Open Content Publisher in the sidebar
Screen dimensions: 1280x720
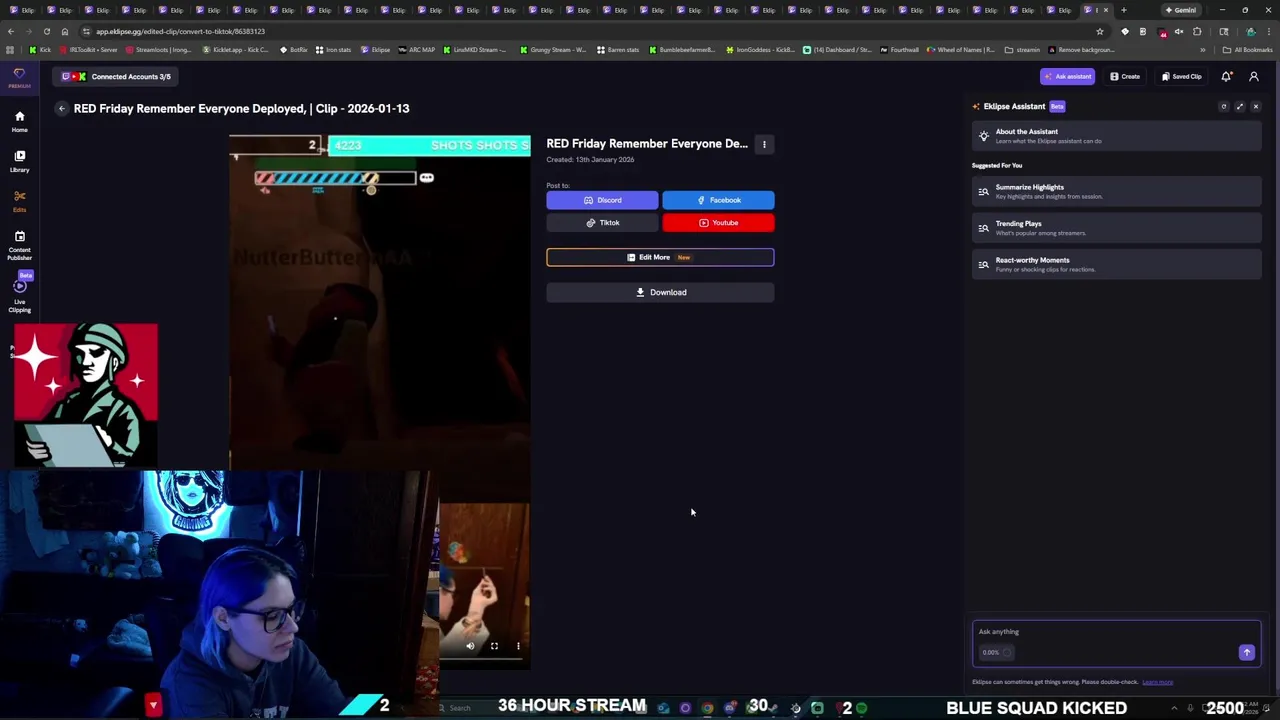(19, 245)
